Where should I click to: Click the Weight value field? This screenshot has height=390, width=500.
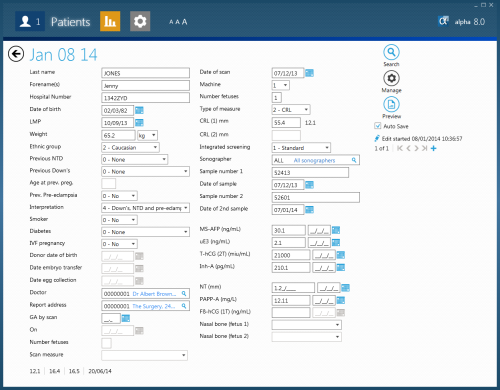coord(118,135)
